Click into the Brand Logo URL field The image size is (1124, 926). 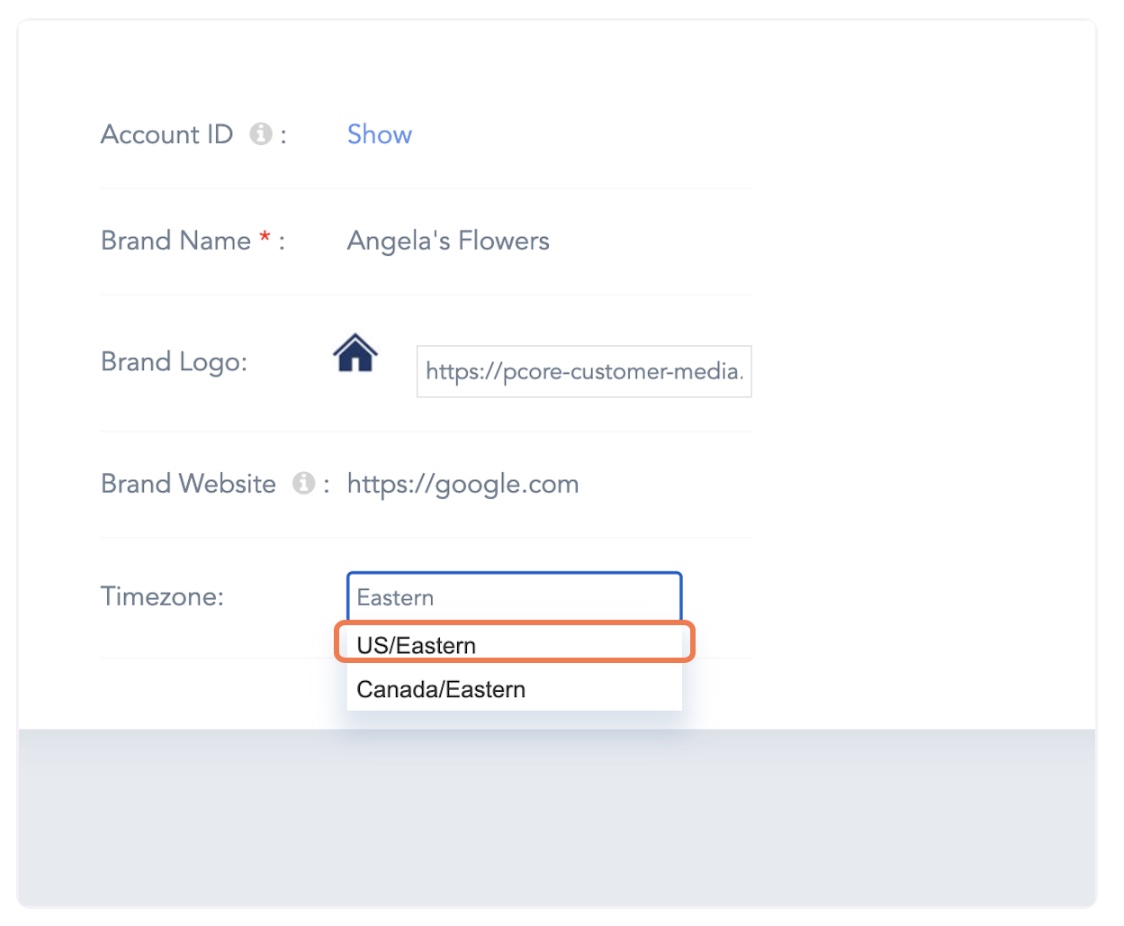tap(583, 372)
